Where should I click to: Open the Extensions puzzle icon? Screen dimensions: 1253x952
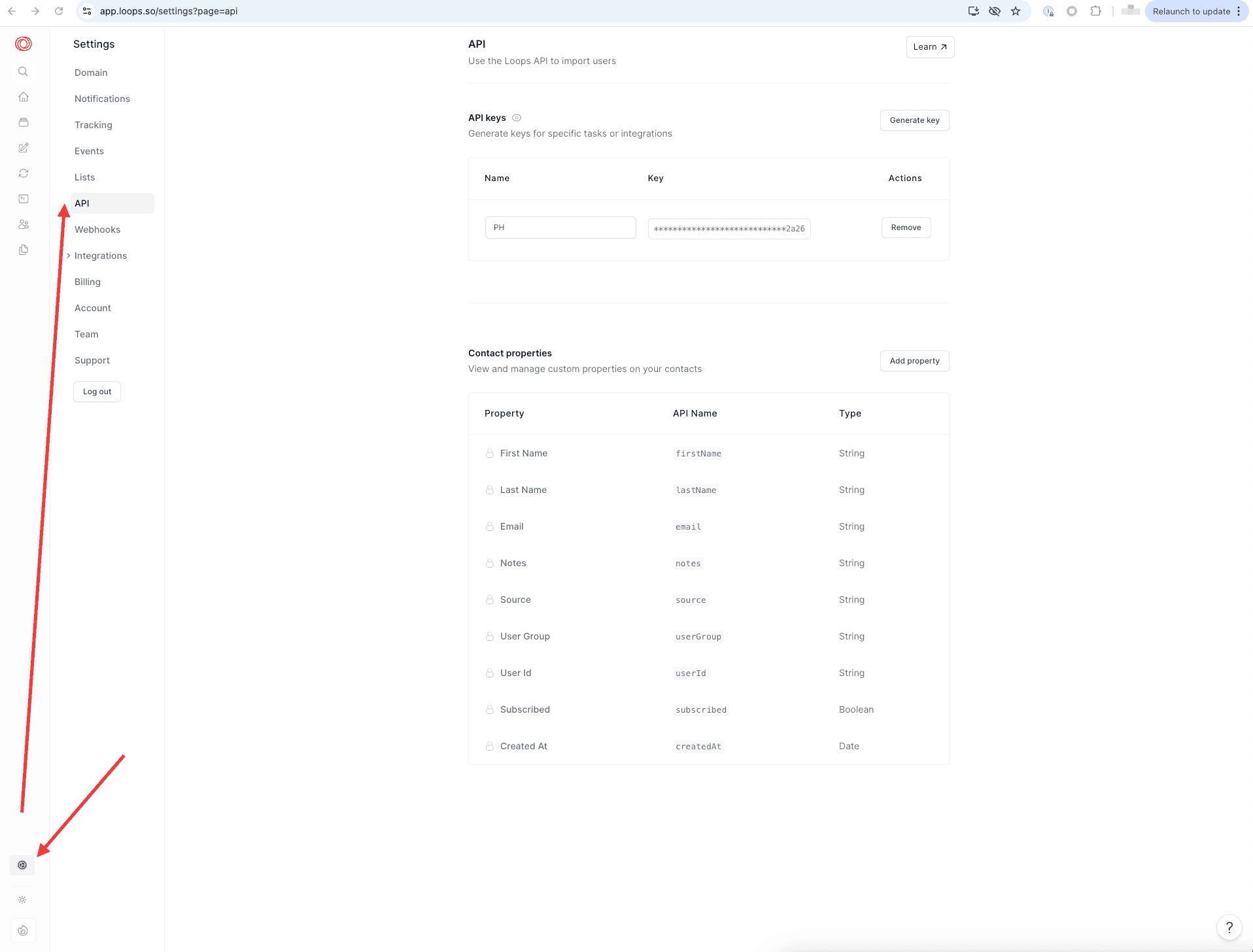pyautogui.click(x=1096, y=11)
